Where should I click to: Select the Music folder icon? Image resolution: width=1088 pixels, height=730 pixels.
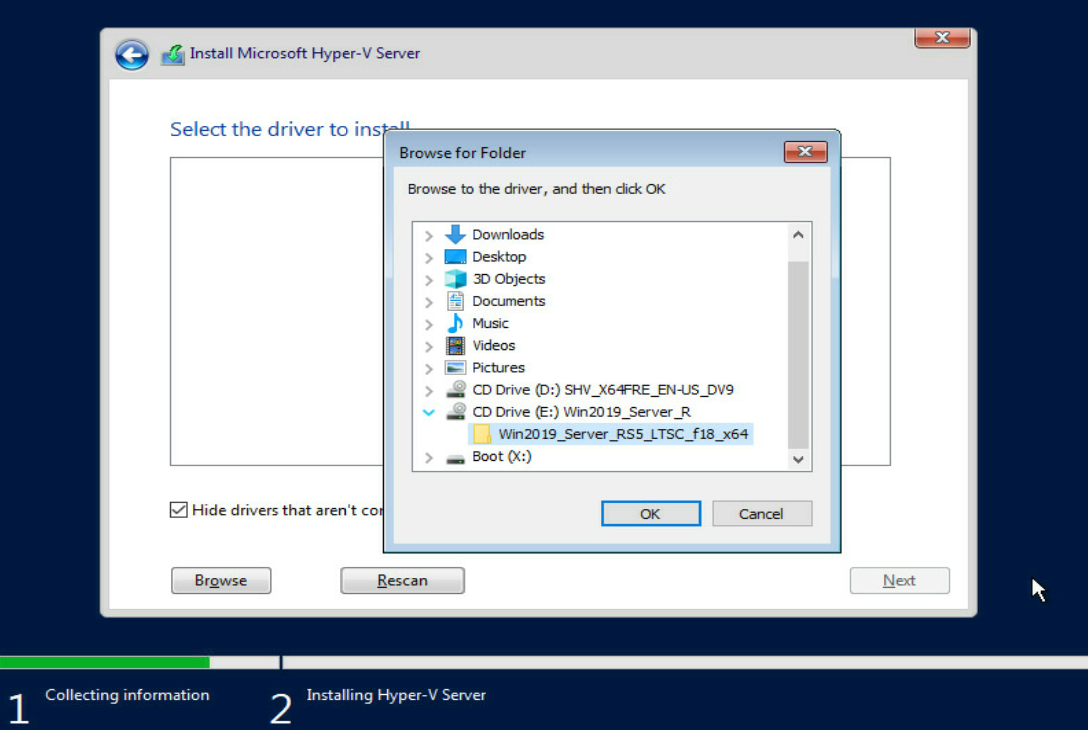coord(455,323)
